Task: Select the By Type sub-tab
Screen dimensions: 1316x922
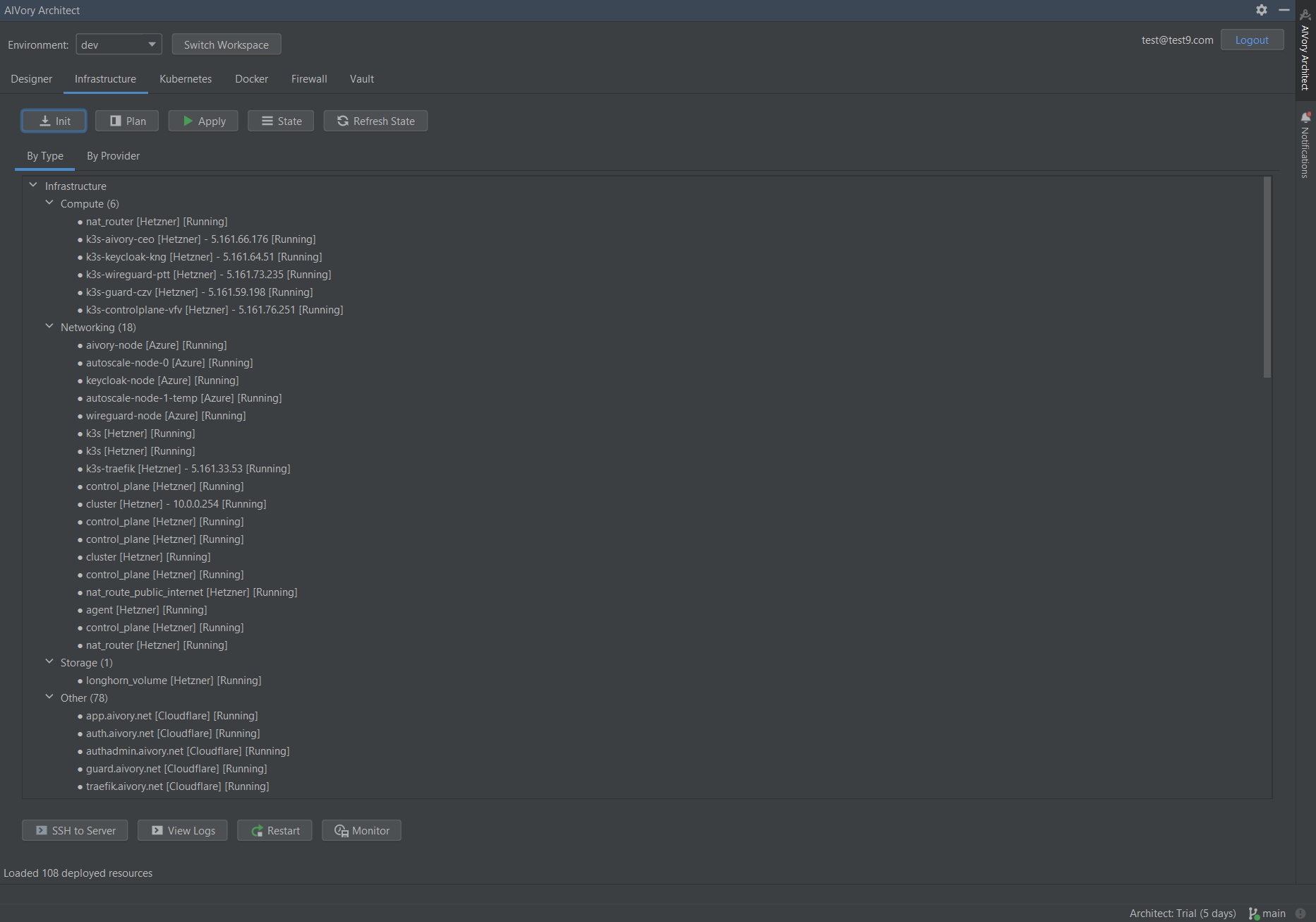Action: [x=45, y=156]
